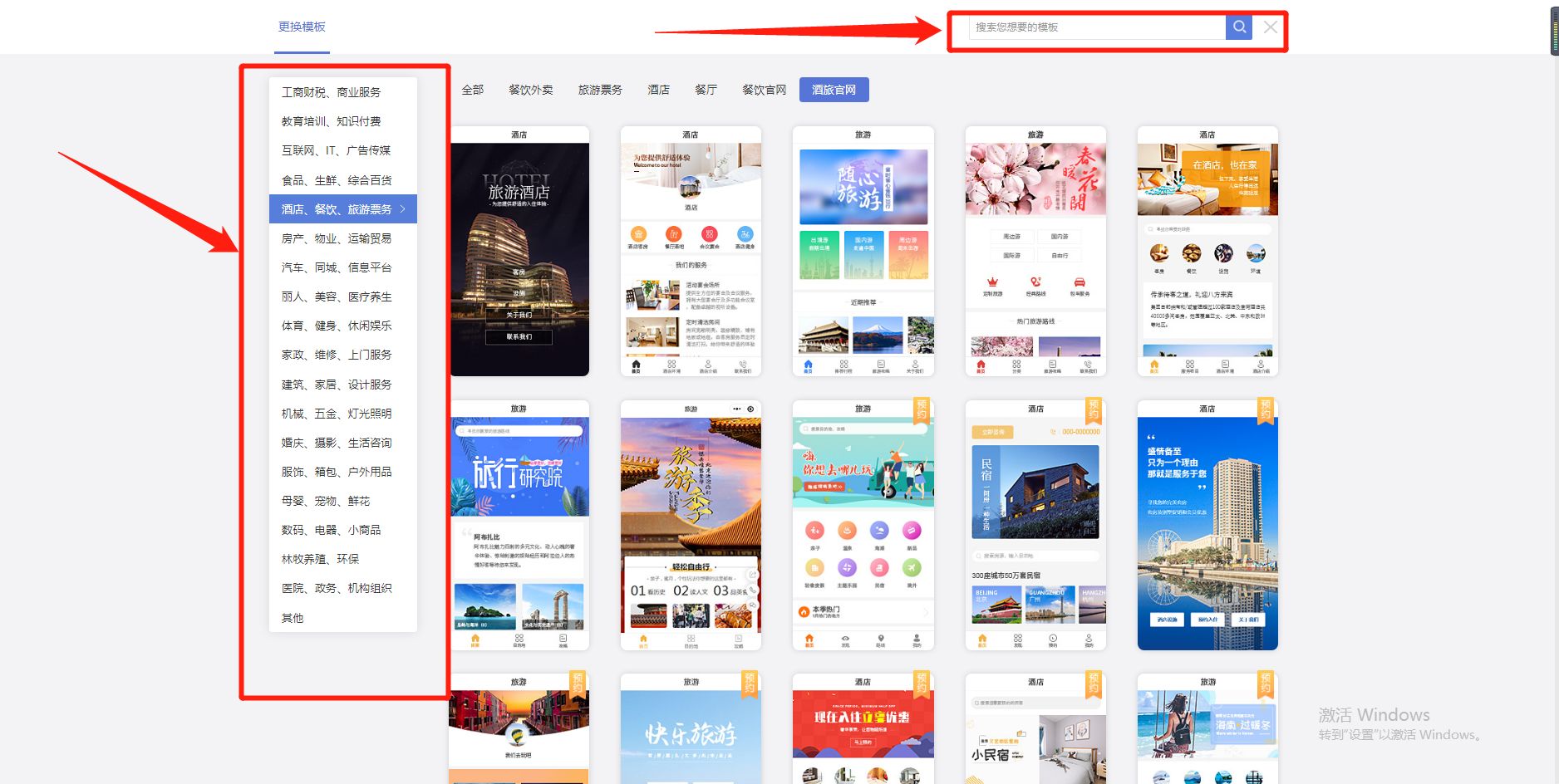The image size is (1559, 784).
Task: Select the red 会议宴会 circle icon
Action: point(709,235)
